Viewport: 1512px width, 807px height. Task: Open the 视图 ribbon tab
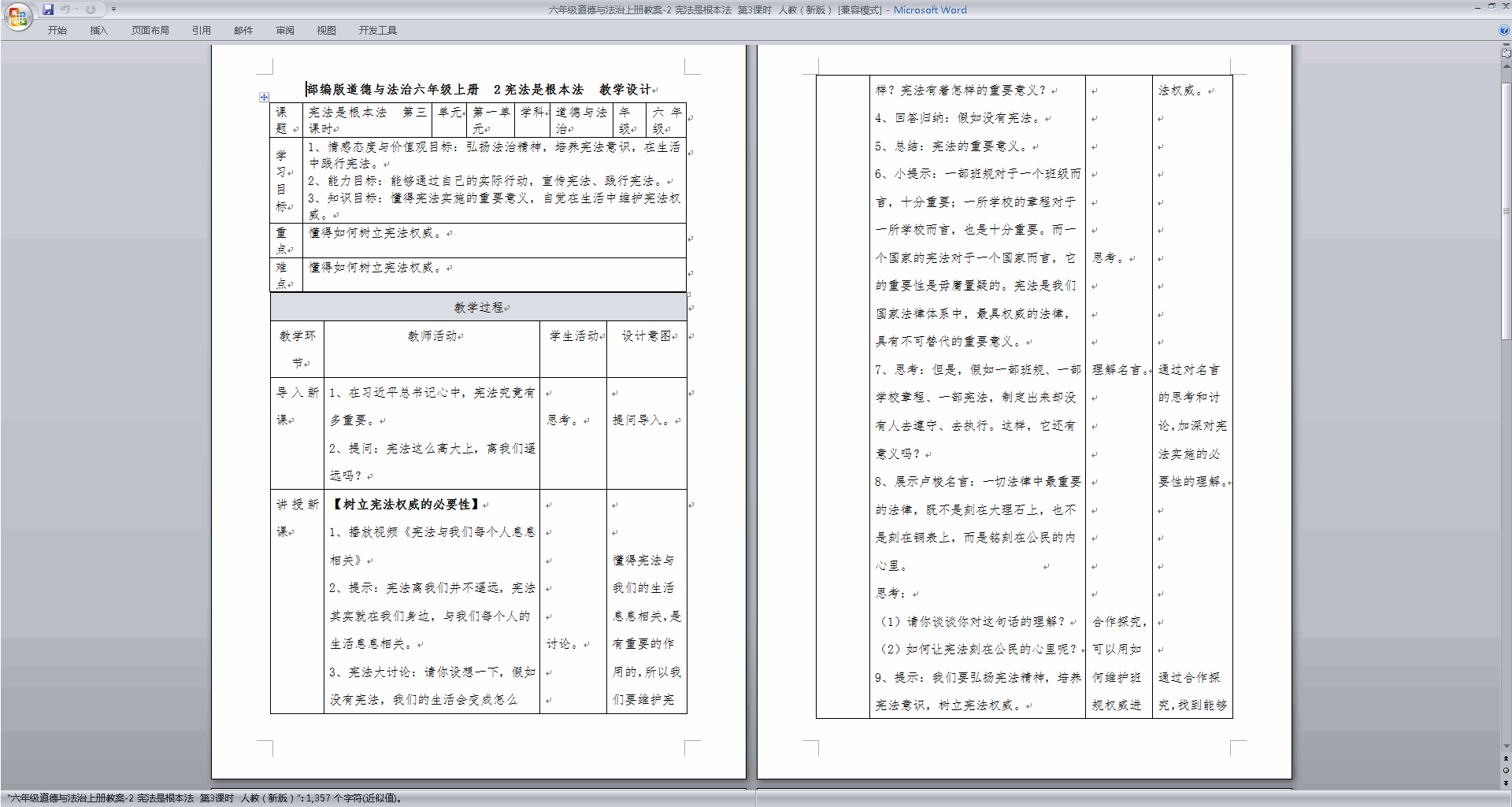pos(326,31)
